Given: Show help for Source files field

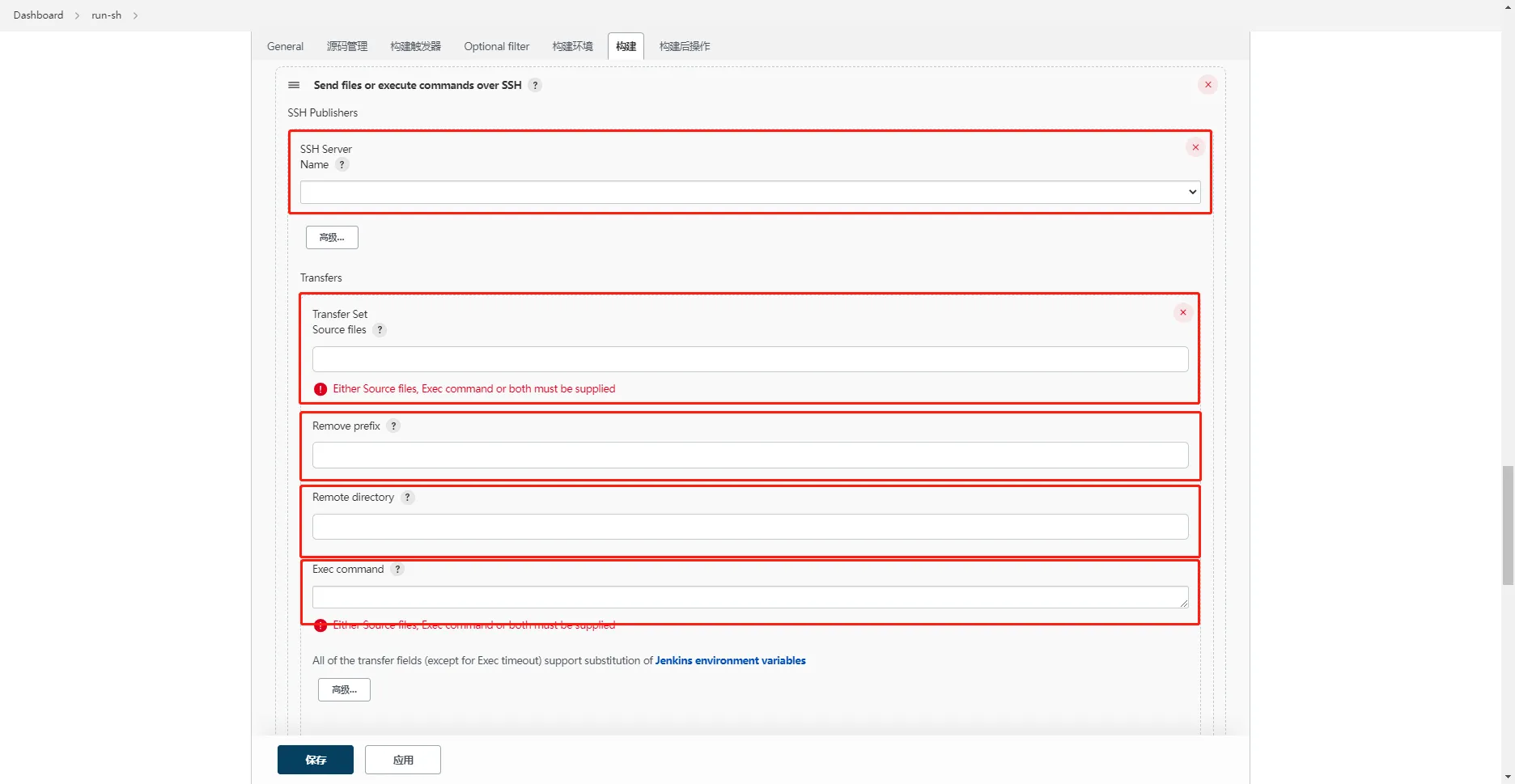Looking at the screenshot, I should click(380, 330).
